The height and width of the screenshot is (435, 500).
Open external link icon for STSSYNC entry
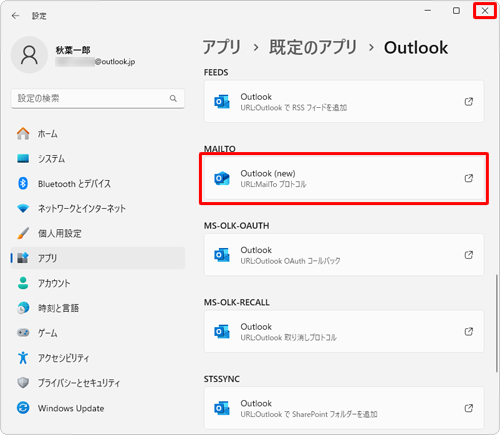[x=469, y=408]
